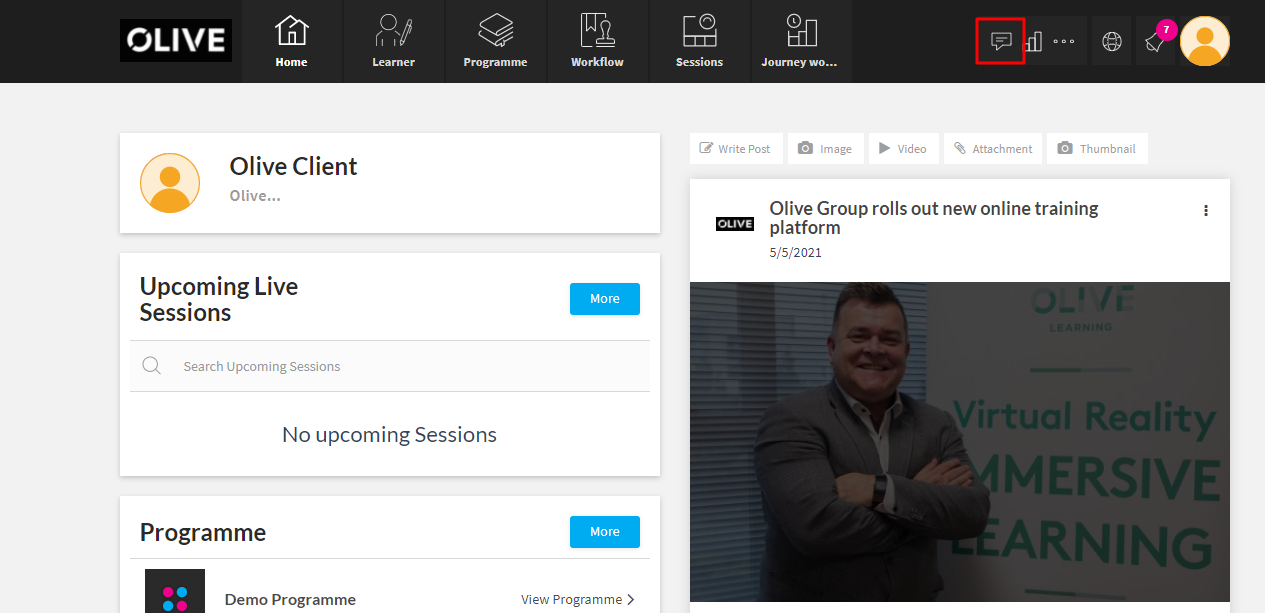Click the globe language icon

(x=1111, y=41)
